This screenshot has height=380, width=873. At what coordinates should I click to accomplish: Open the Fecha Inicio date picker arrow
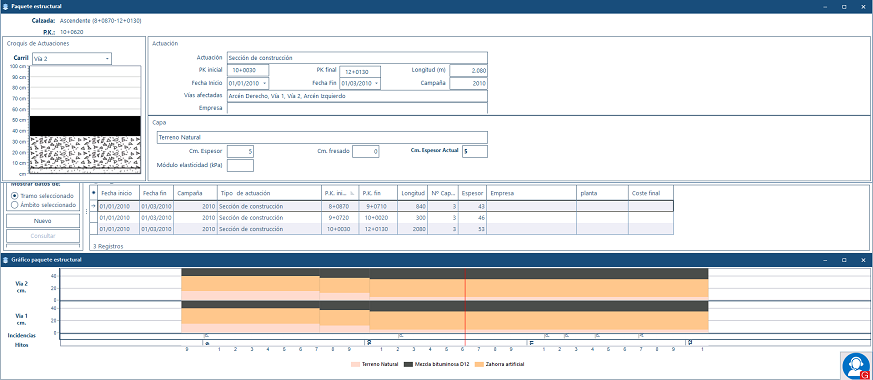pos(264,83)
